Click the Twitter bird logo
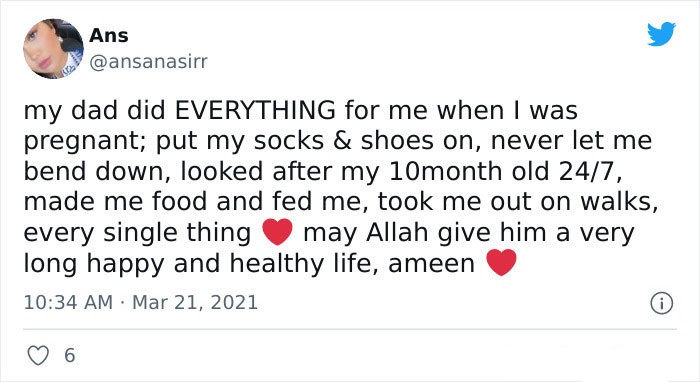The height and width of the screenshot is (382, 700). click(x=662, y=33)
